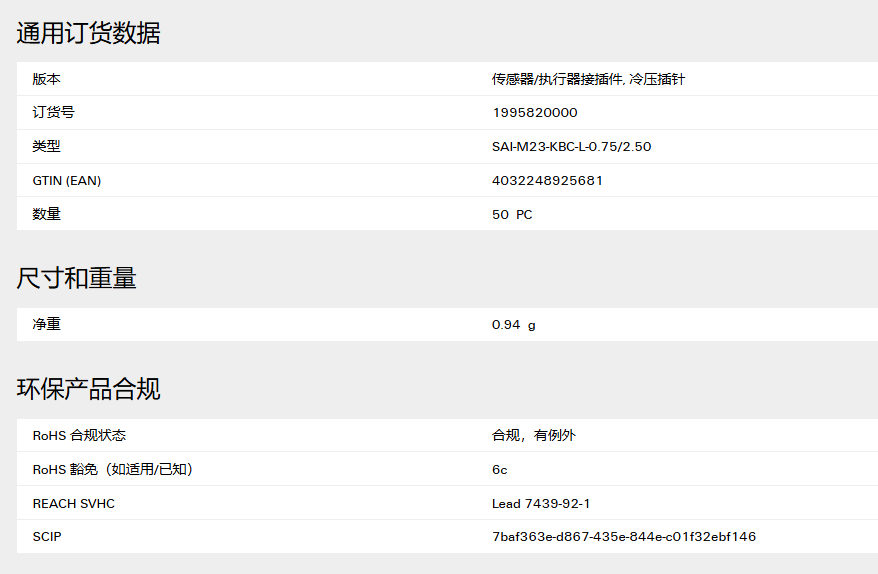The height and width of the screenshot is (574, 878).
Task: Select the order number 1995820000
Action: point(535,113)
